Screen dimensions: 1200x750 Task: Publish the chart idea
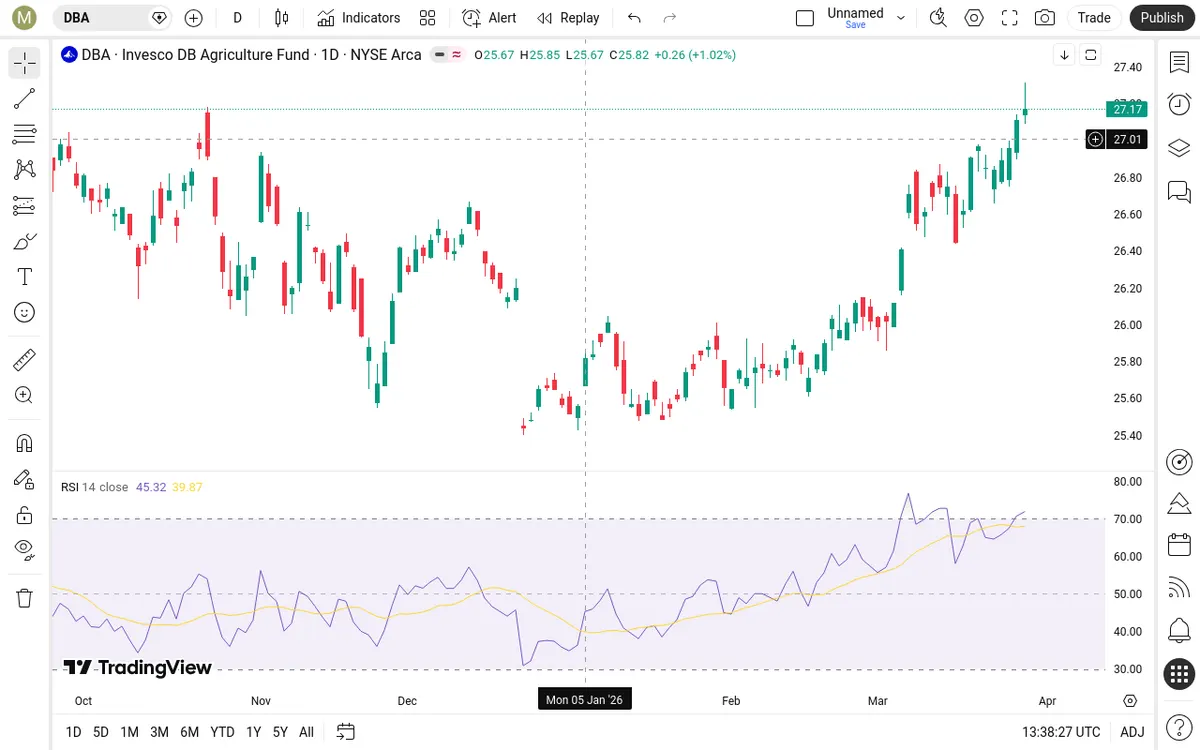[1162, 17]
